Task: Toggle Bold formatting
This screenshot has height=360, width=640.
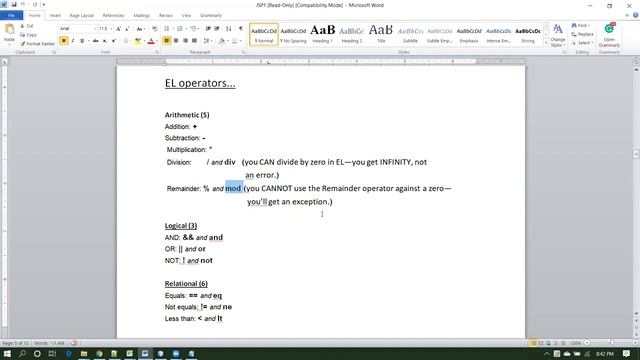Action: pos(64,41)
